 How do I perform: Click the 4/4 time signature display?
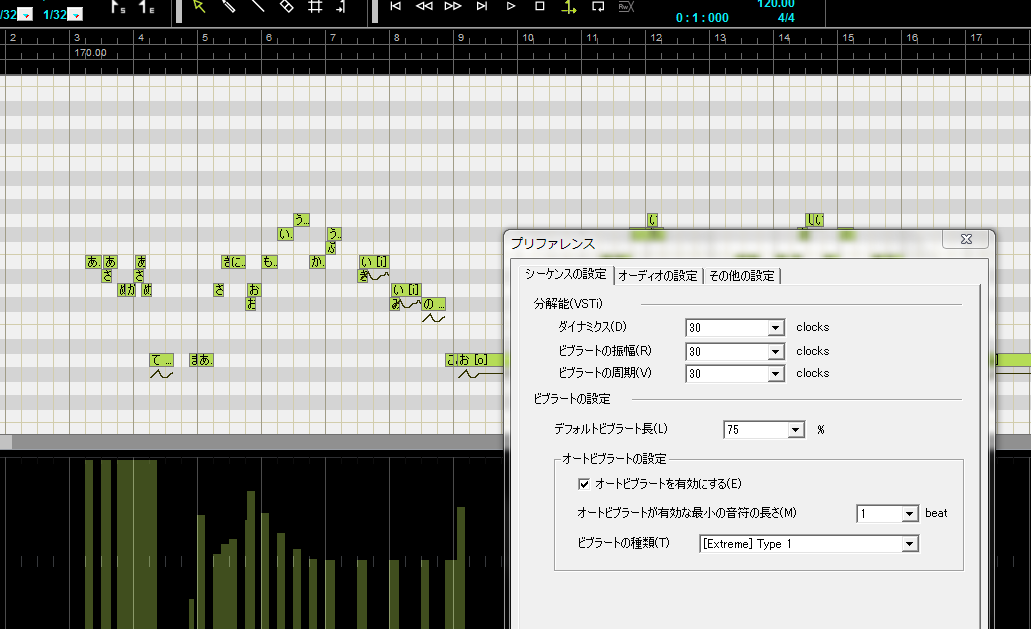[x=786, y=18]
